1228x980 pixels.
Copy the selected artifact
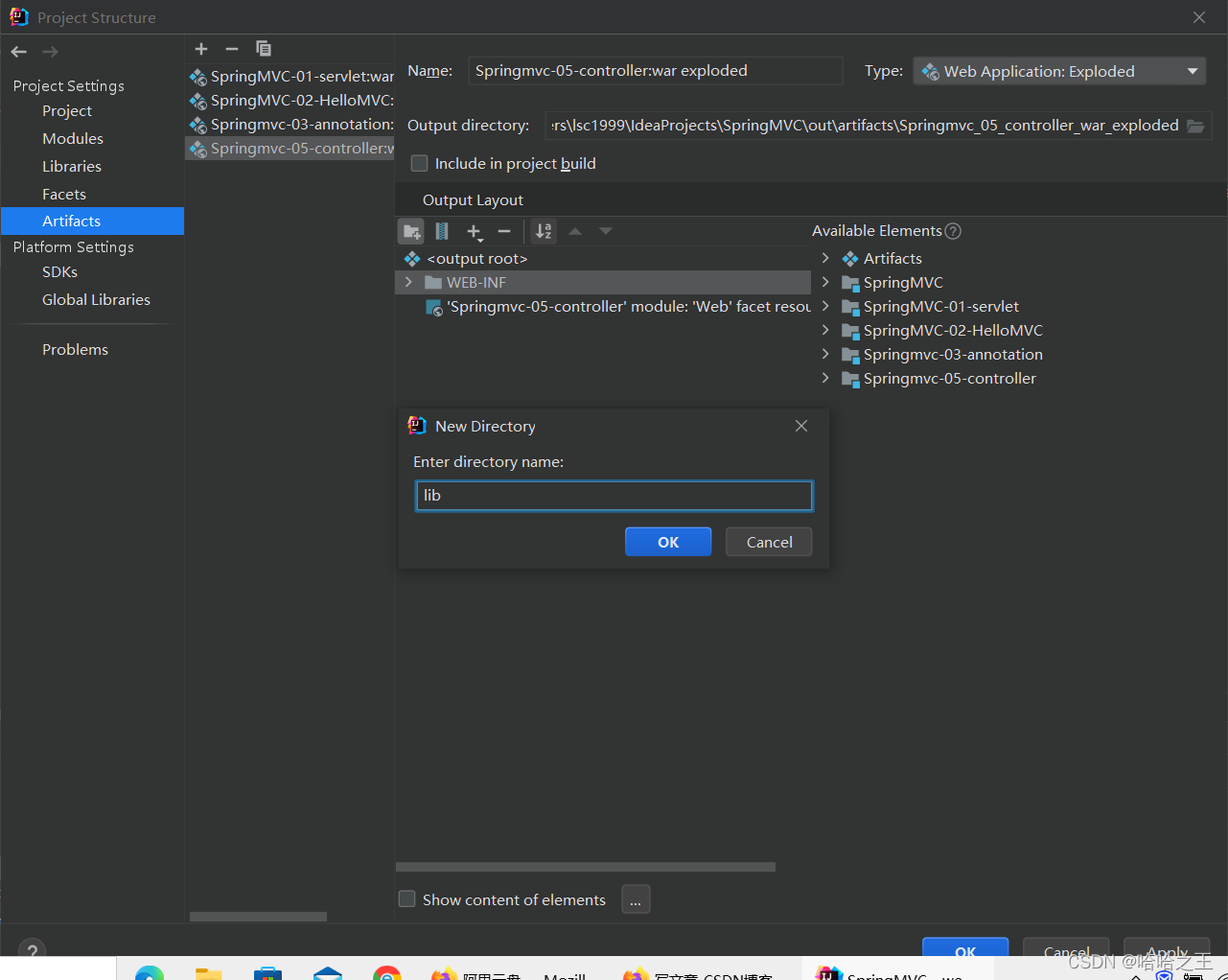[x=264, y=49]
